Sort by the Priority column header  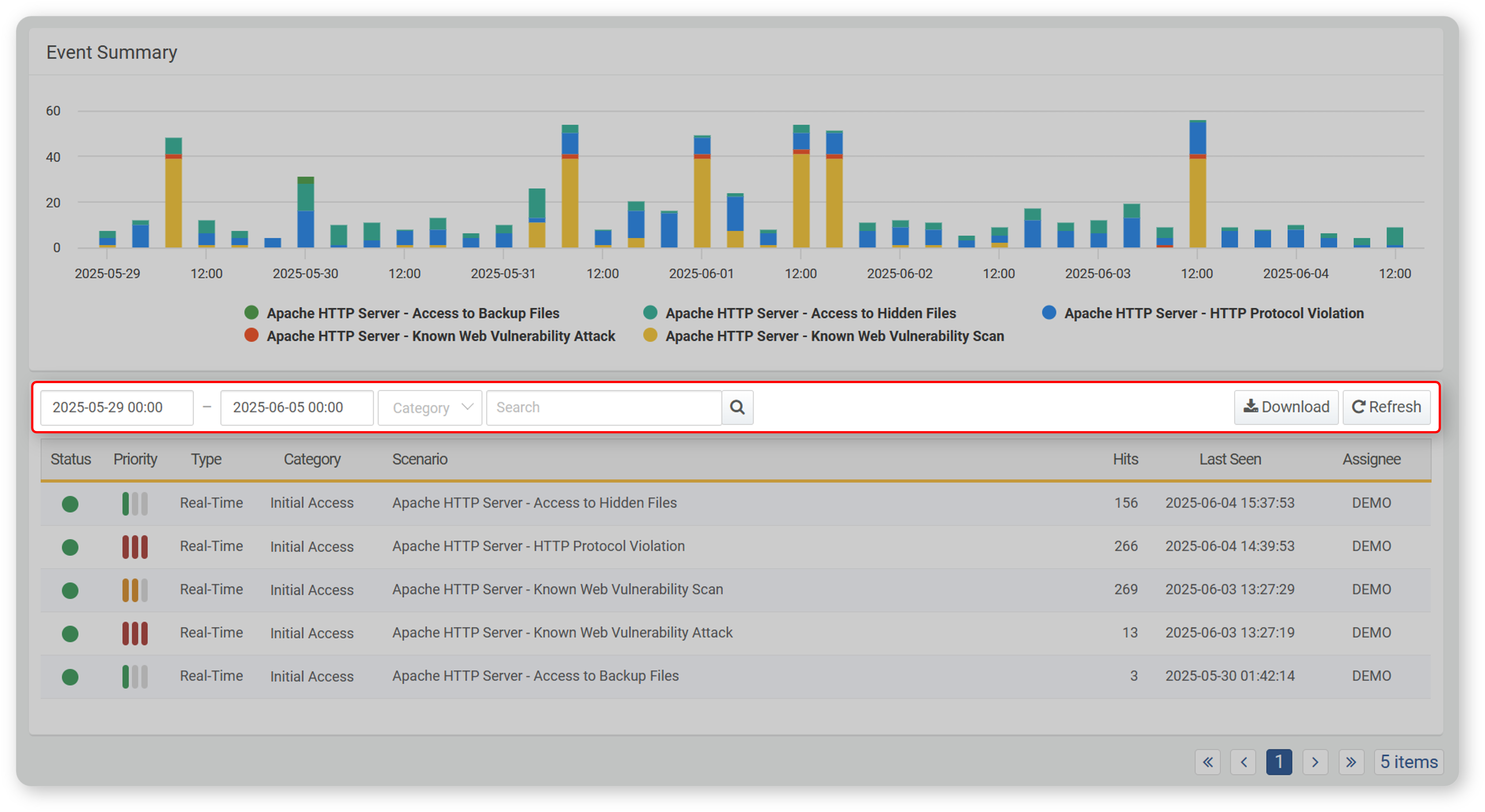(135, 459)
